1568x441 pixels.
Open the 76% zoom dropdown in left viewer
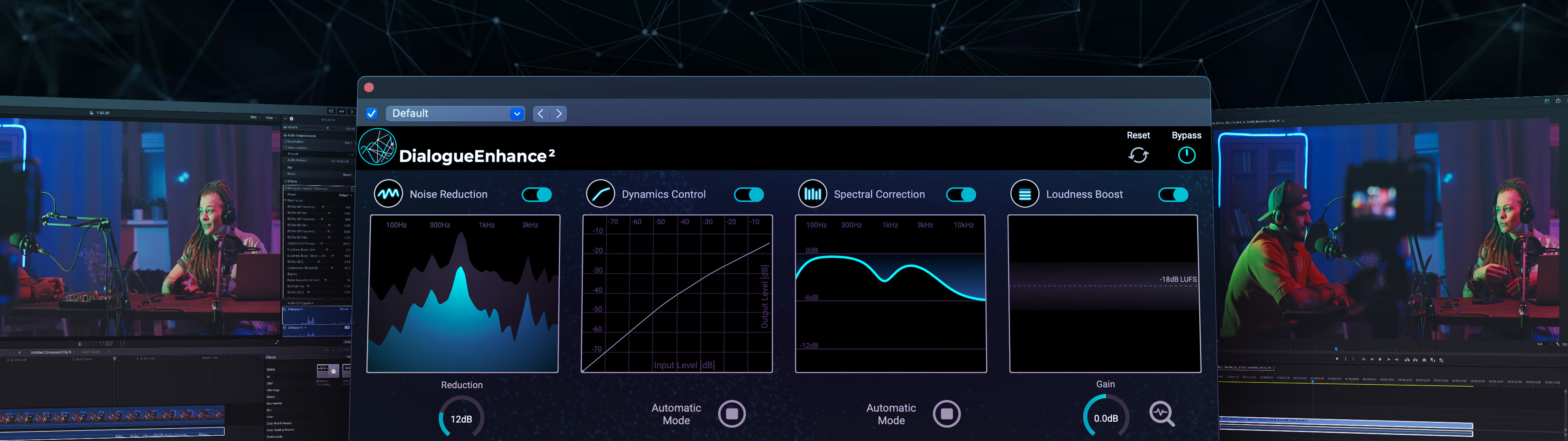(255, 118)
